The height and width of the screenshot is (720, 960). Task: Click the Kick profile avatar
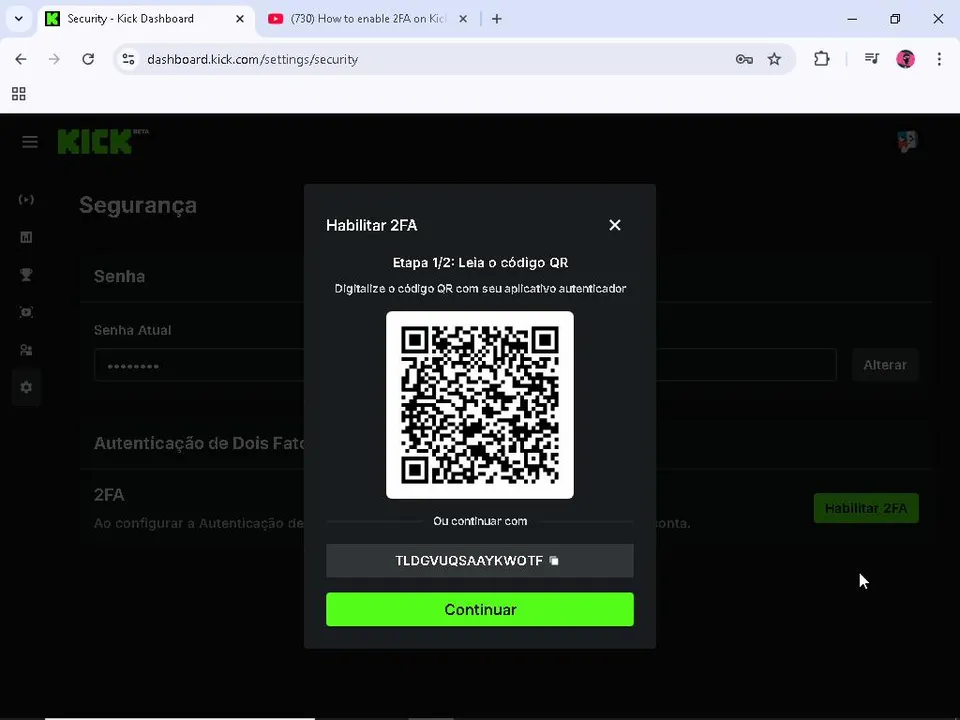coord(907,141)
